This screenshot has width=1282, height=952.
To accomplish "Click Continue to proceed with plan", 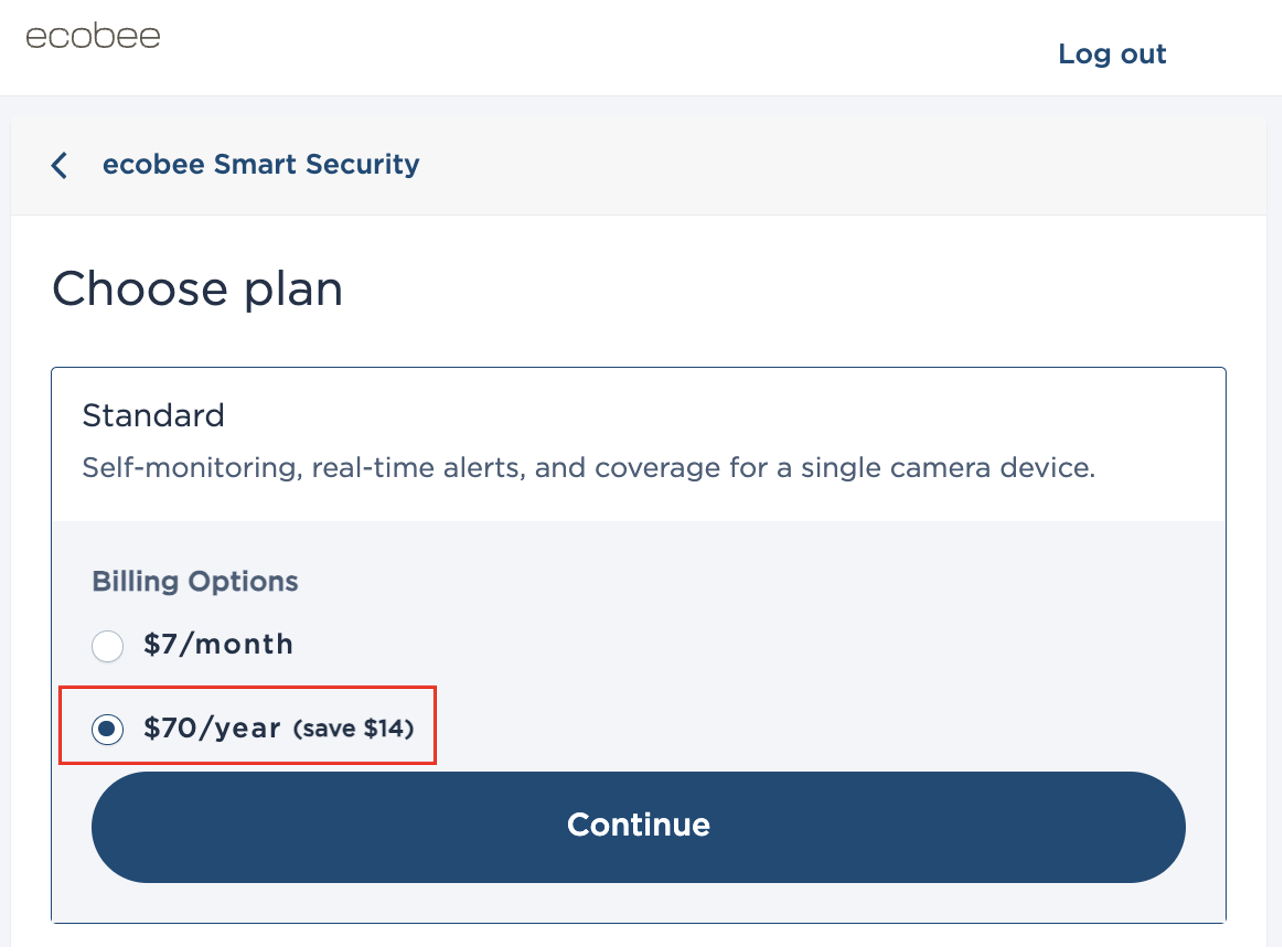I will [x=639, y=826].
